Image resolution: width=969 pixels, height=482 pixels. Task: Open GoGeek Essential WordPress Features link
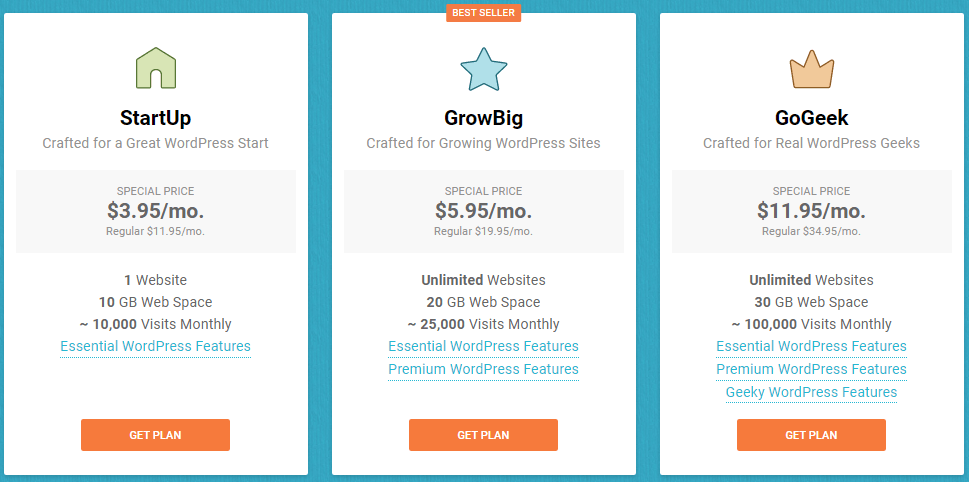point(811,346)
